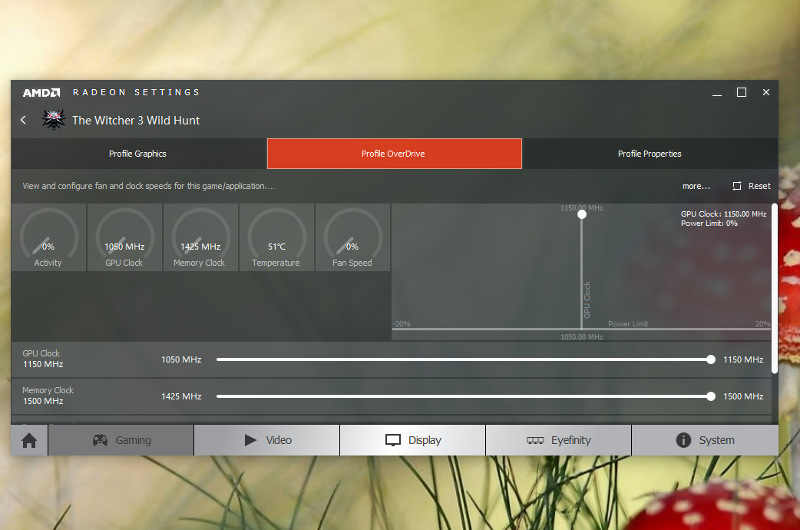Click the Memory Clock gauge tile
Screen dimensions: 800x530
click(201, 237)
